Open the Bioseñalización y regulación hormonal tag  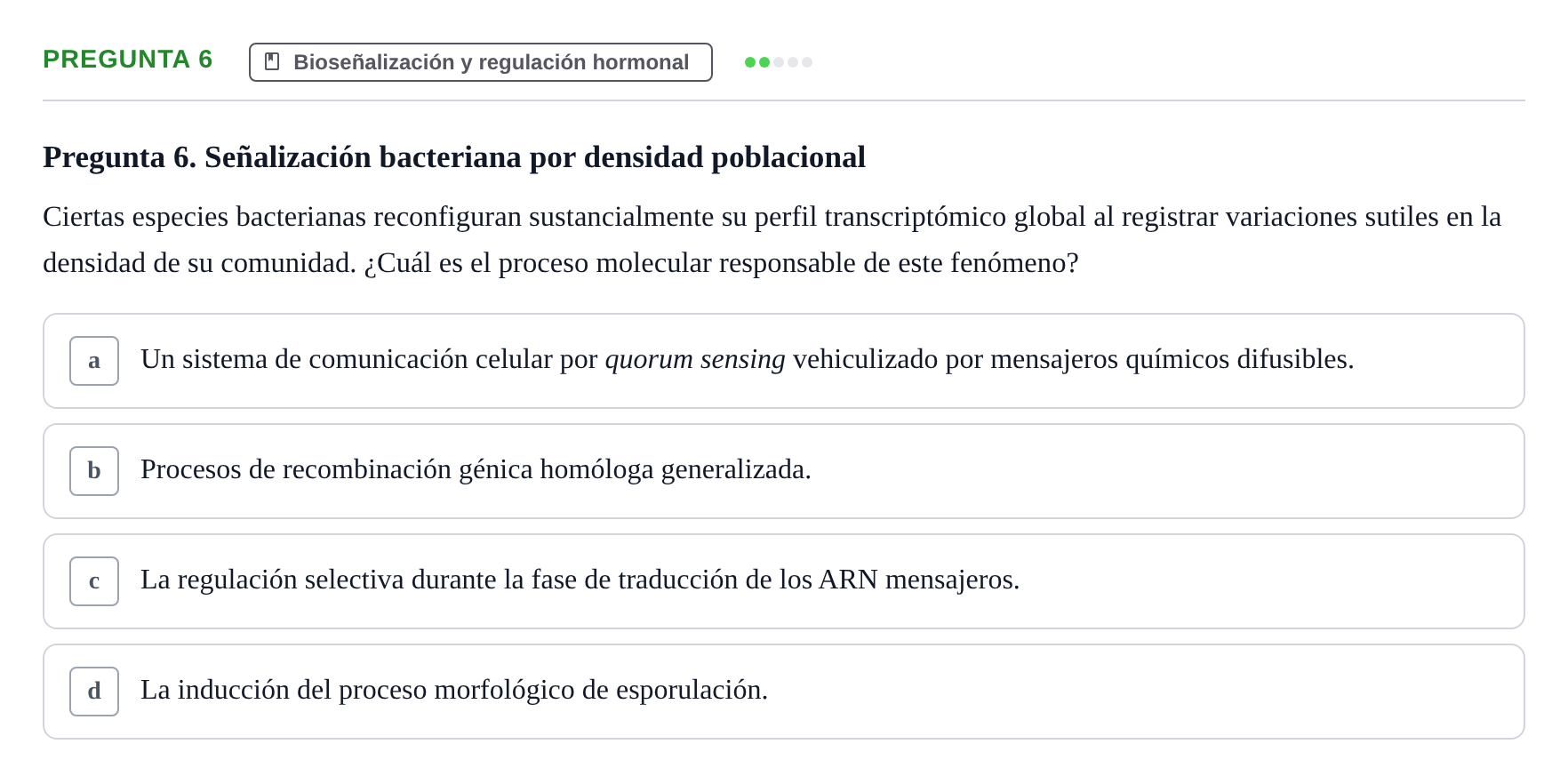(481, 62)
